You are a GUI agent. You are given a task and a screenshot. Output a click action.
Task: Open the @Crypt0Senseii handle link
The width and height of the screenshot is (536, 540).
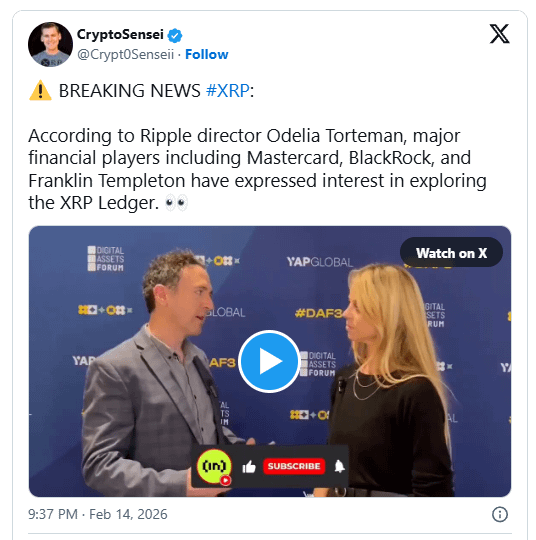pyautogui.click(x=125, y=54)
